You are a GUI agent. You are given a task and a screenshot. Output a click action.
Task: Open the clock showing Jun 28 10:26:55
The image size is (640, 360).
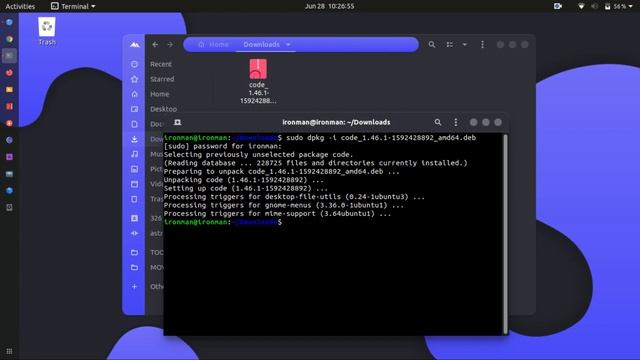(329, 6)
